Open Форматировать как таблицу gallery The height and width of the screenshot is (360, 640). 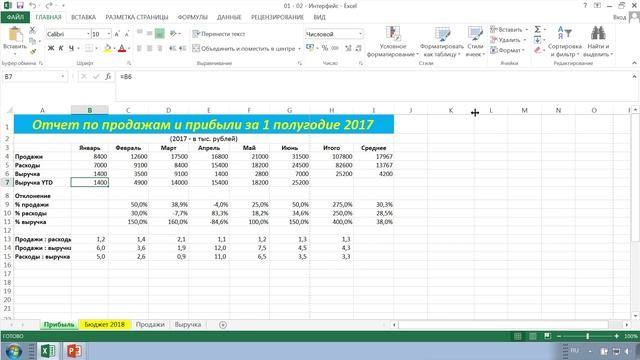[442, 42]
